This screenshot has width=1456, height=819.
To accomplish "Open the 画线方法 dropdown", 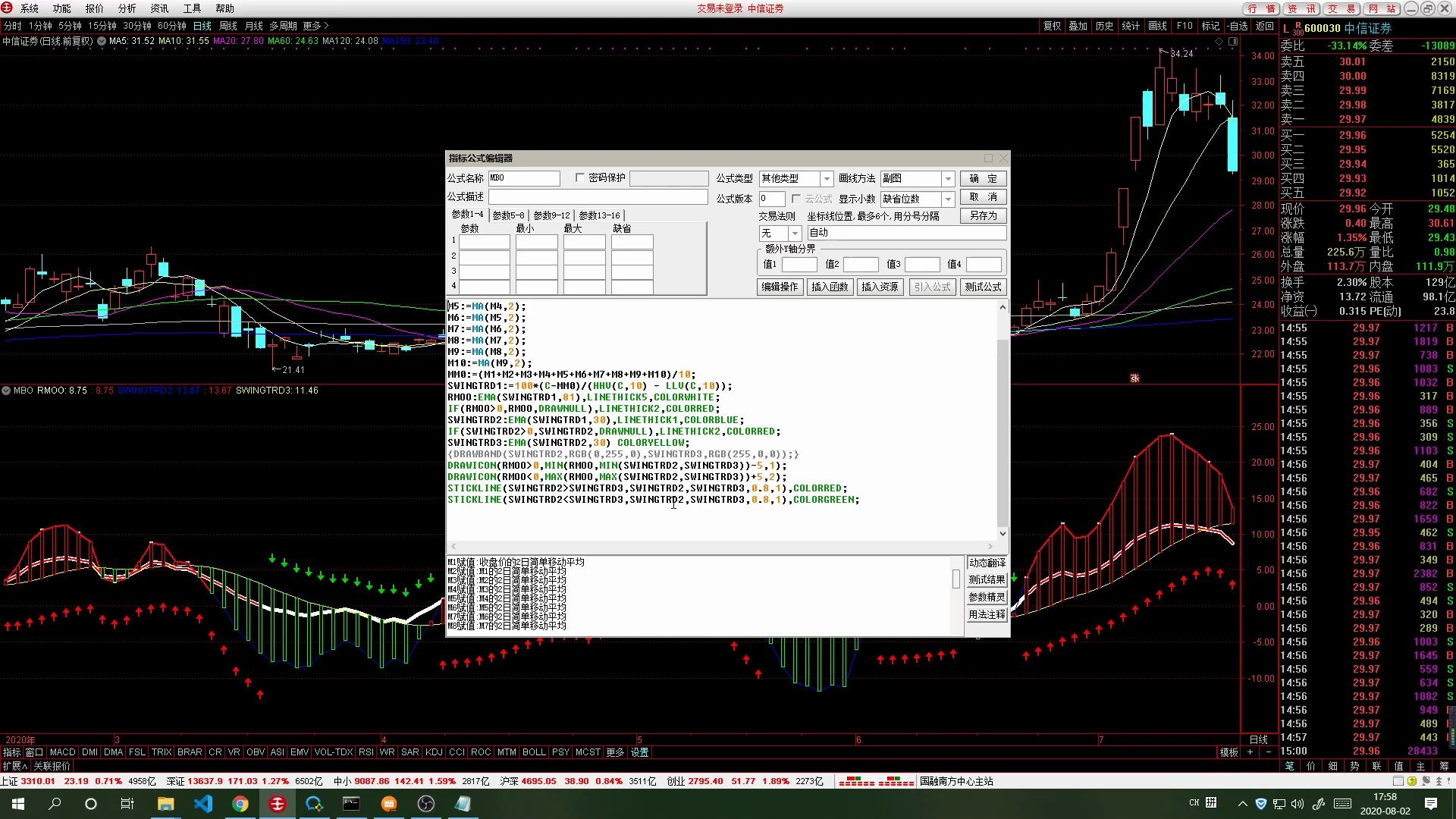I will tap(947, 179).
